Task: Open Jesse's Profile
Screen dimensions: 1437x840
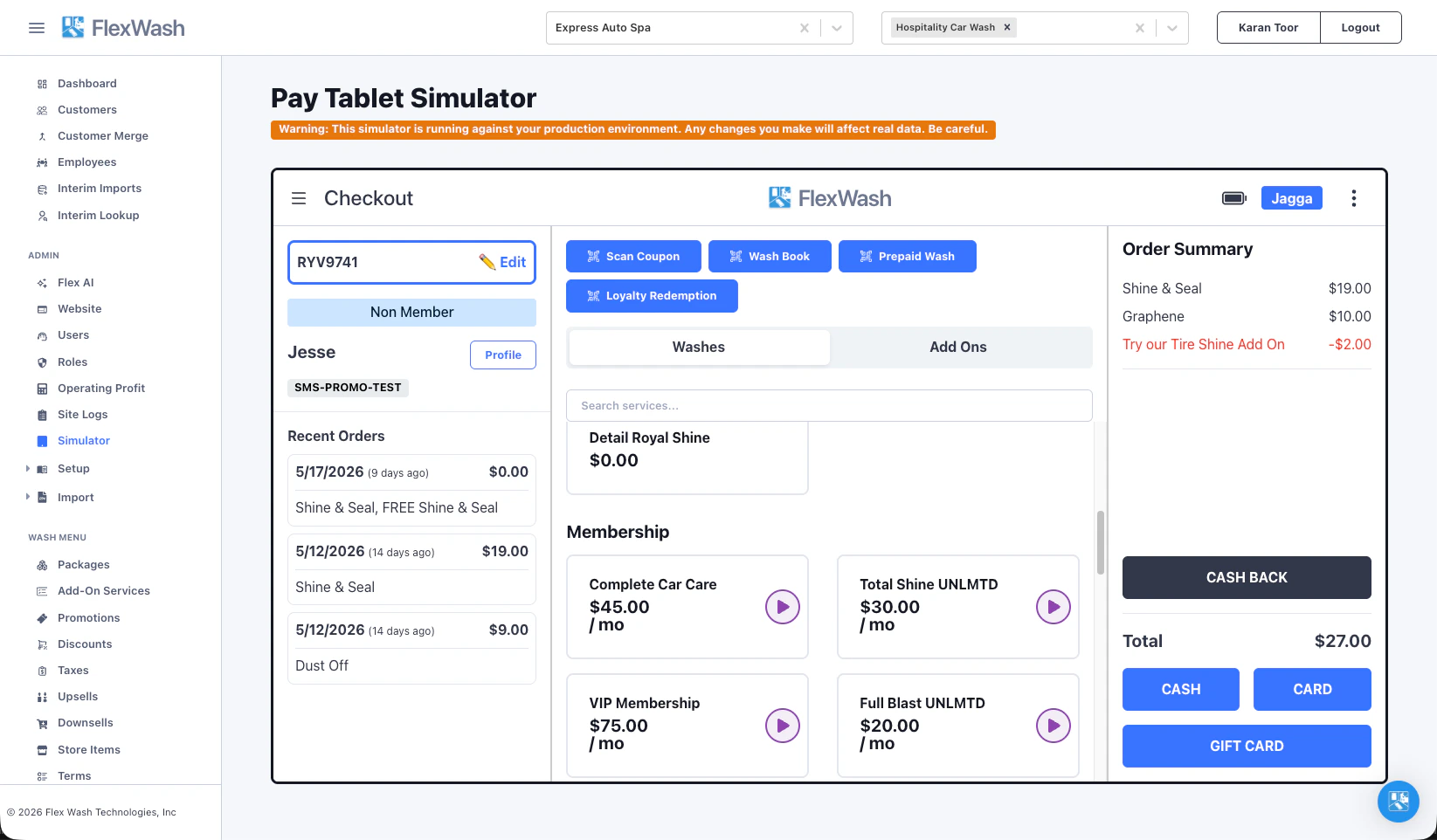Action: click(x=503, y=355)
